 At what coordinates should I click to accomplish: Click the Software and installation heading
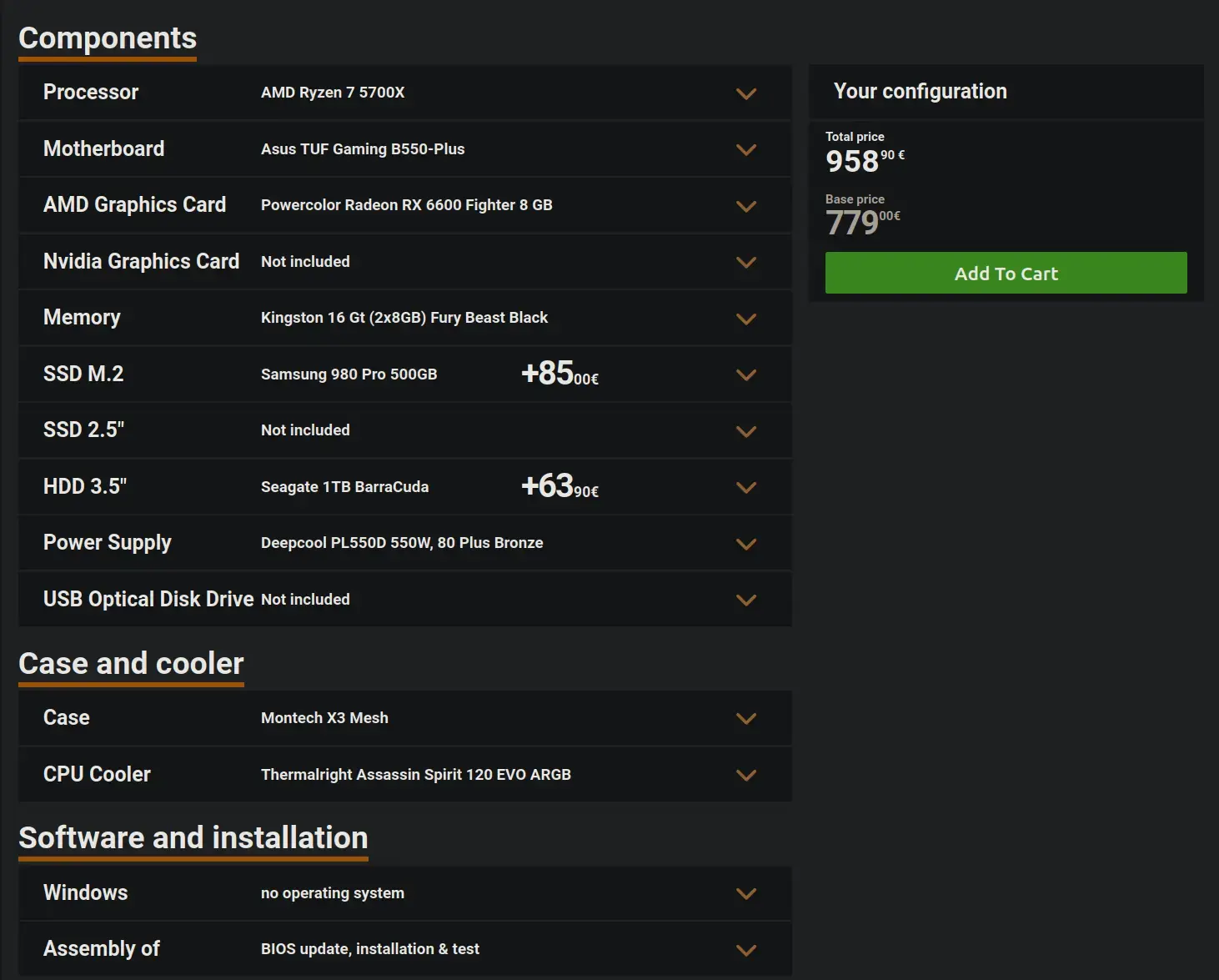tap(193, 838)
